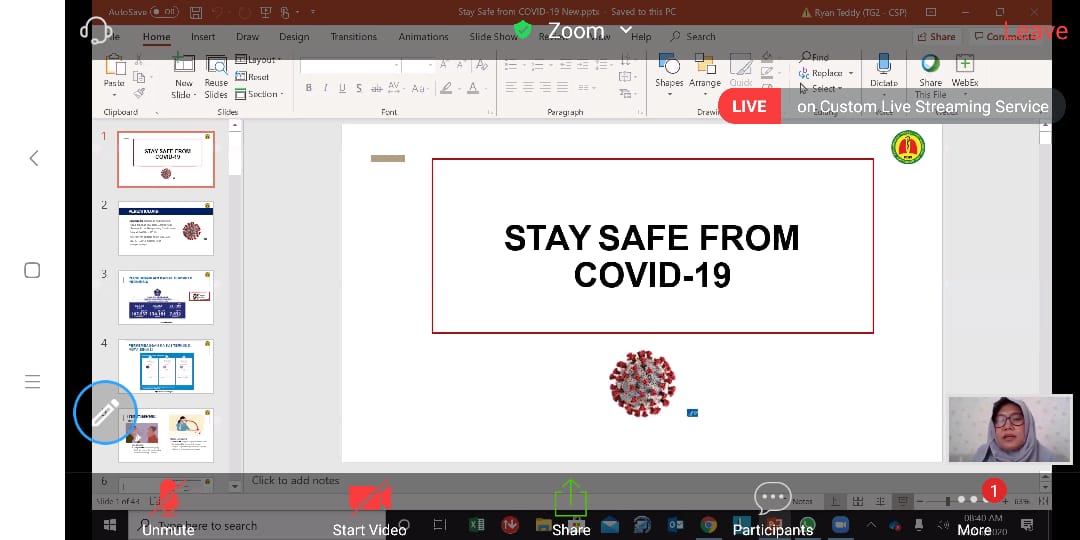Toggle Italic formatting
Screen dimensions: 1080x540
point(325,88)
